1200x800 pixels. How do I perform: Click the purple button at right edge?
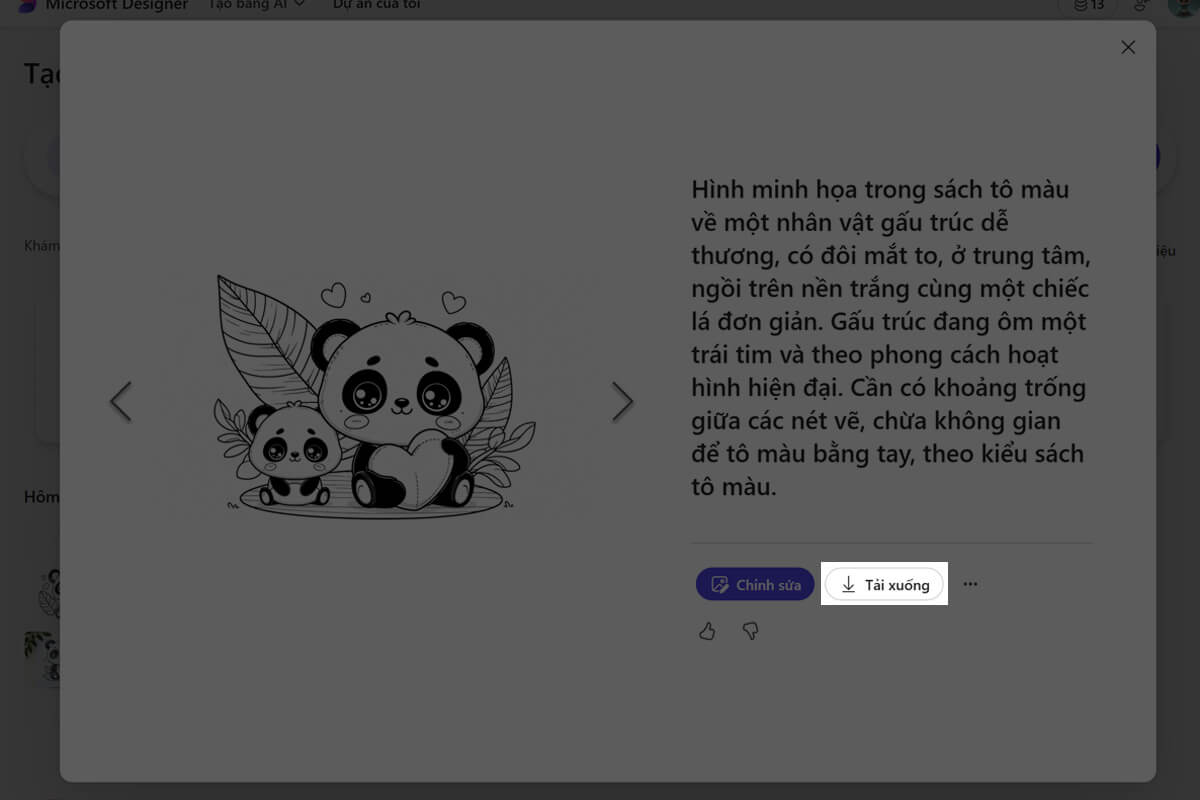click(1157, 157)
